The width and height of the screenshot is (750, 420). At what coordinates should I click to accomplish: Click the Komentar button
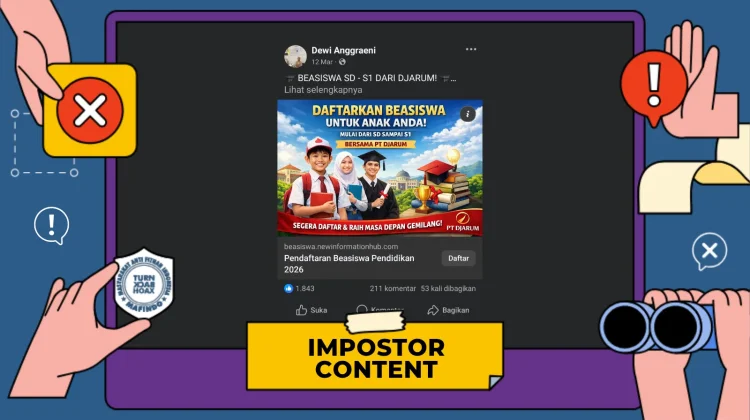[380, 310]
